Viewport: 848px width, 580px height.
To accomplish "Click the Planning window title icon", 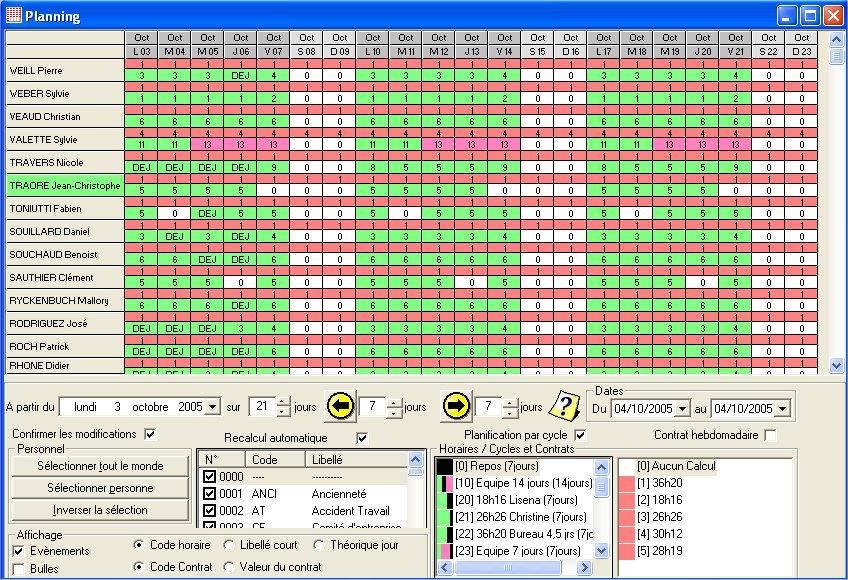I will [x=14, y=15].
